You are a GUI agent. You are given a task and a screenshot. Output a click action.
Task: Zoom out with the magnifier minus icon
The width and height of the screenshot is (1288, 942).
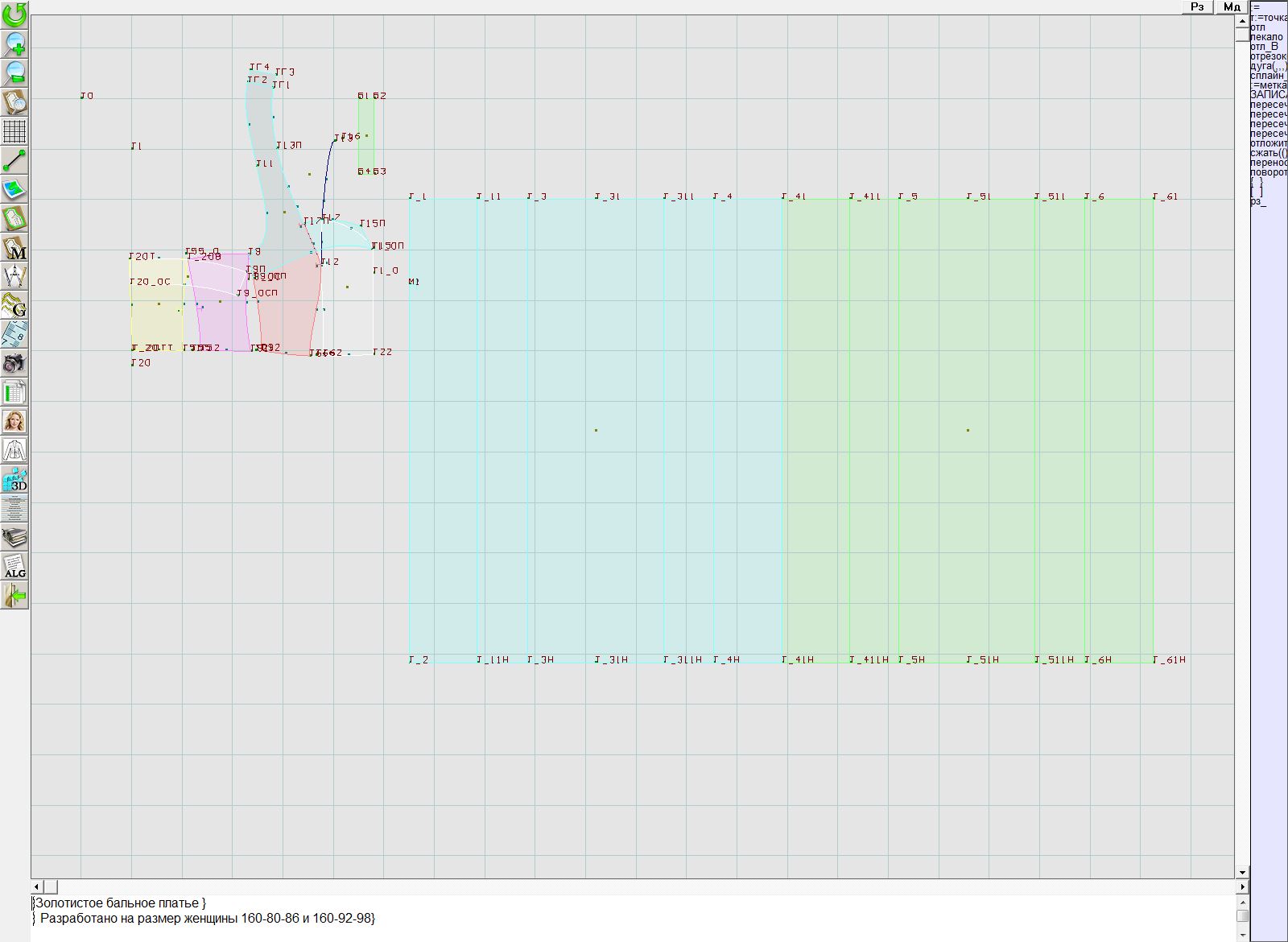tap(14, 72)
